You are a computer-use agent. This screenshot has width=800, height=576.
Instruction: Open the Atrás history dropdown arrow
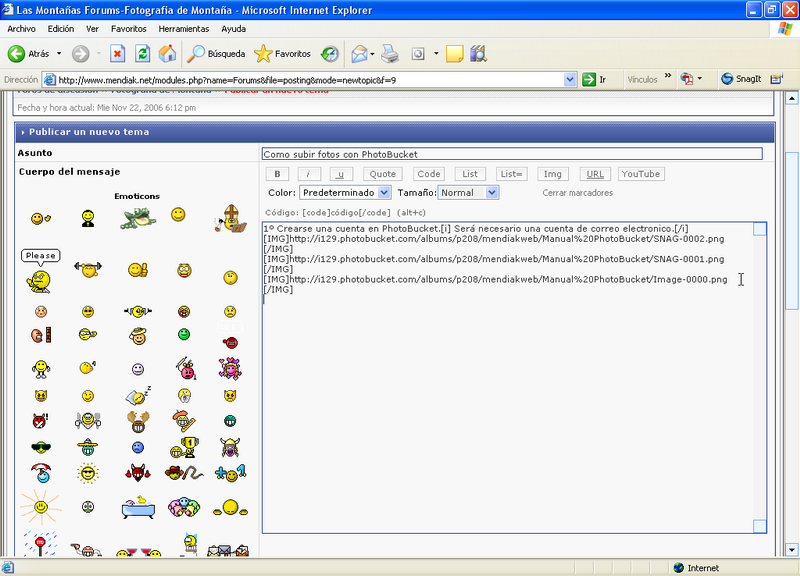click(x=59, y=54)
